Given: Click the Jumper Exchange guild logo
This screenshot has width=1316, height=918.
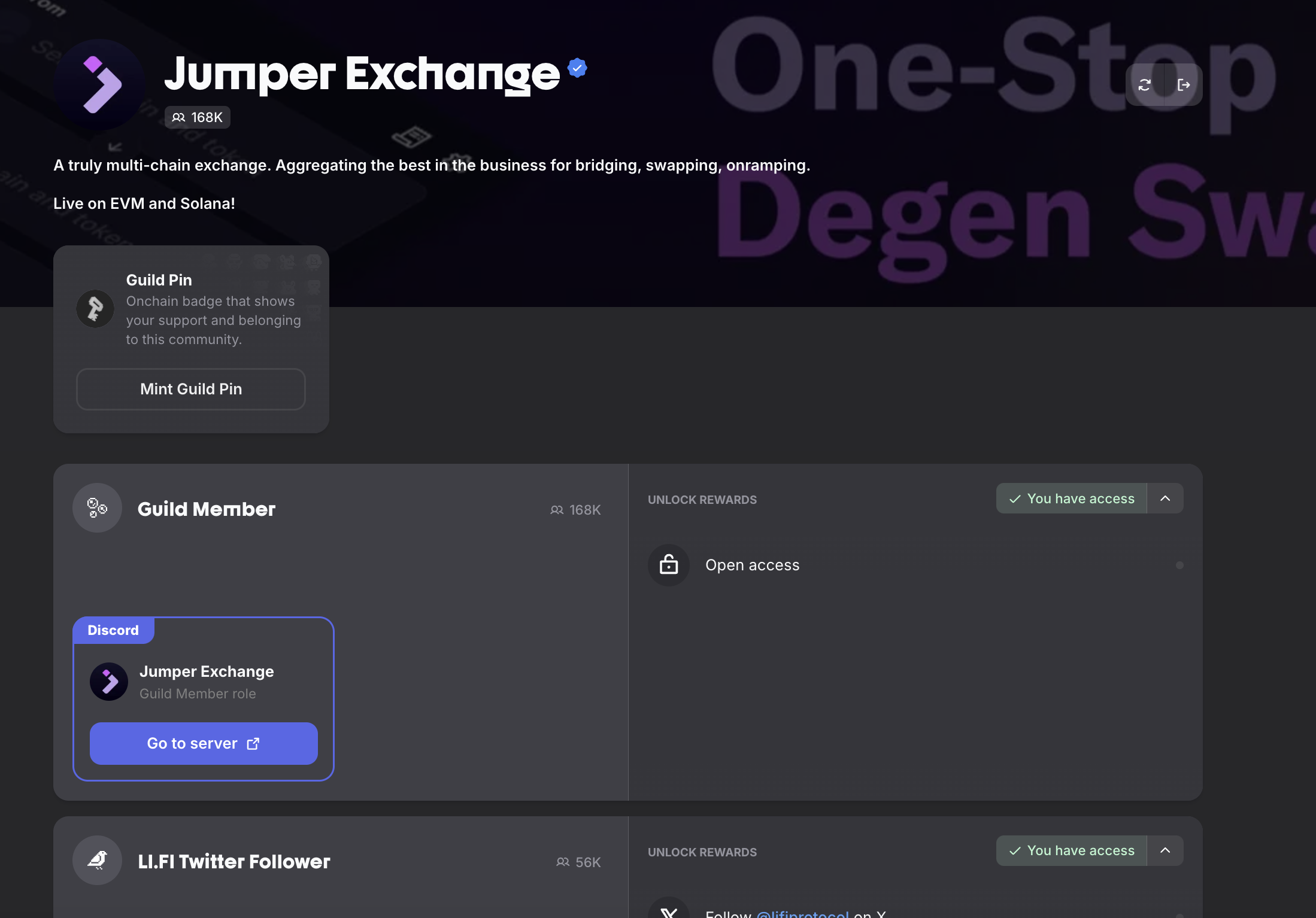Looking at the screenshot, I should [99, 85].
